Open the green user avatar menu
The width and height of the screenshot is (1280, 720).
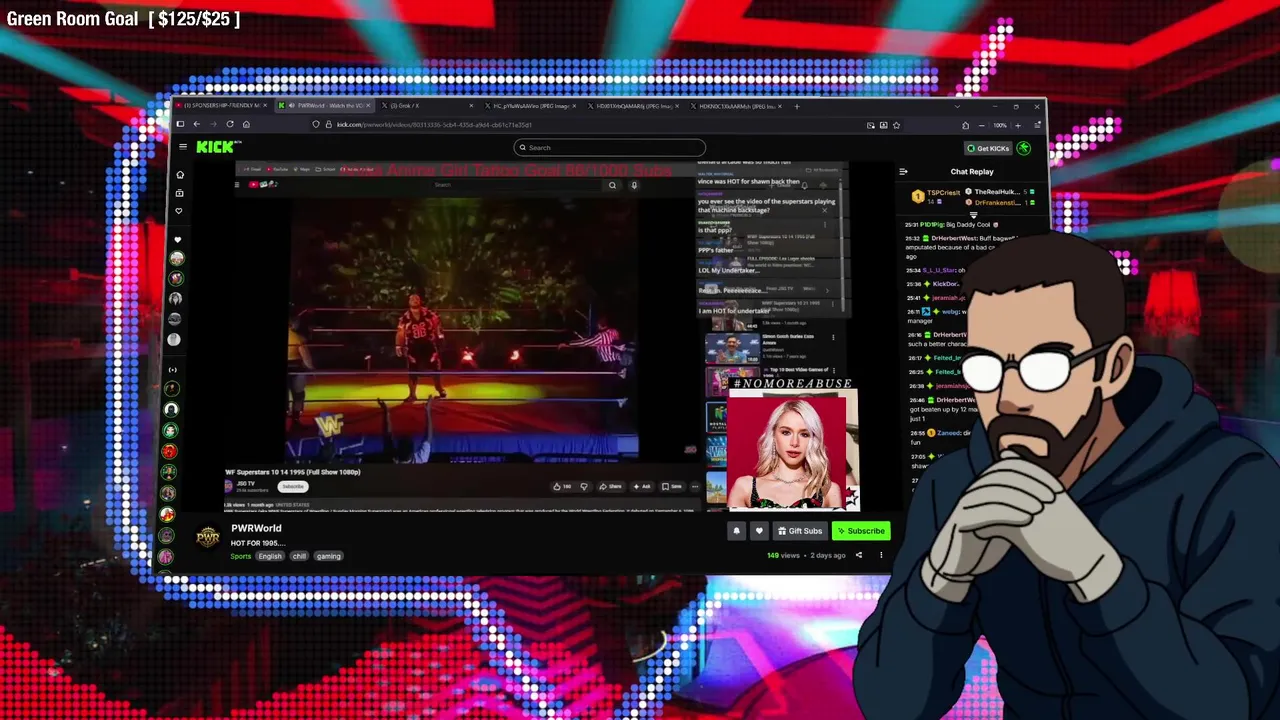(1023, 148)
